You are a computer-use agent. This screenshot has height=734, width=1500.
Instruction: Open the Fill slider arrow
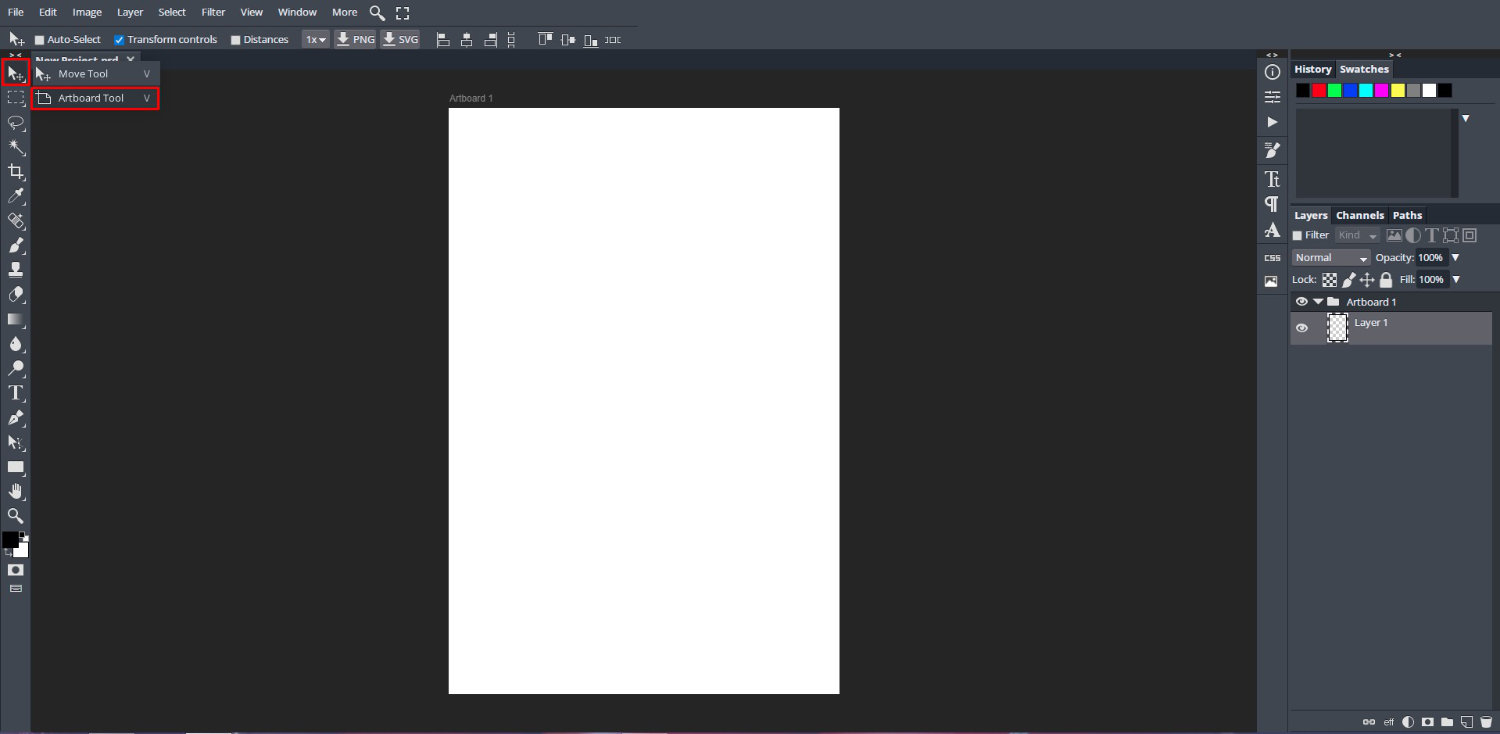pos(1456,280)
